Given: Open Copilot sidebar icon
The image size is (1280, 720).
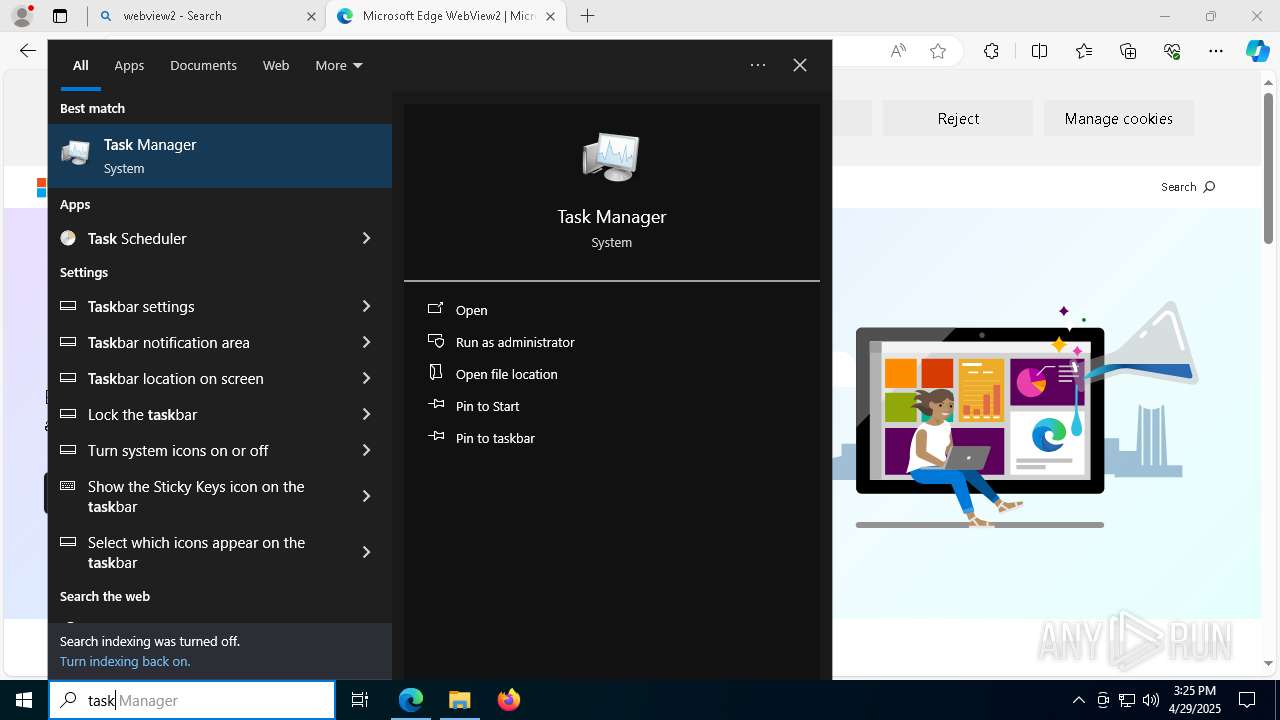Looking at the screenshot, I should click(x=1257, y=51).
